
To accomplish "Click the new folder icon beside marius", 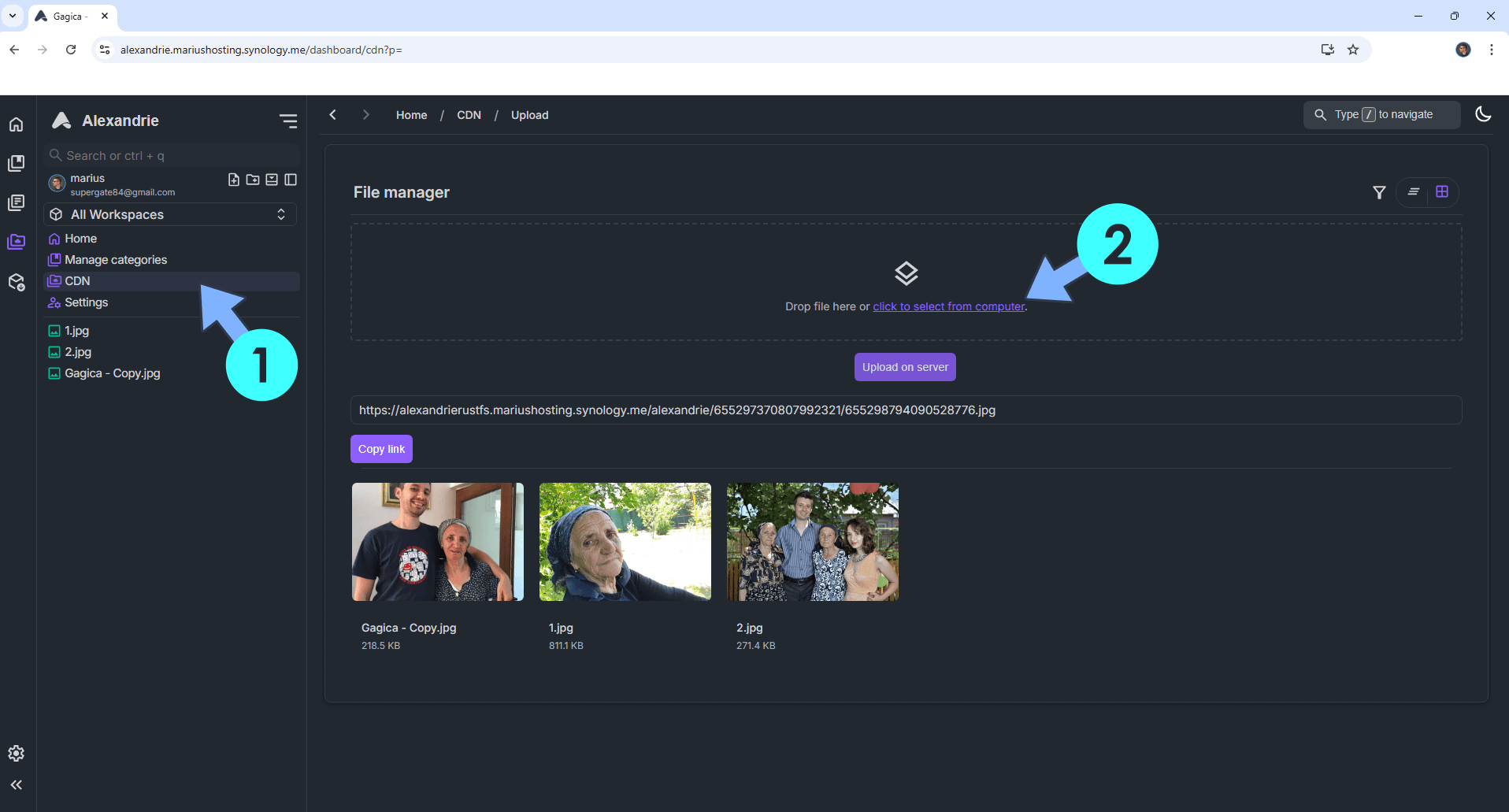I will 253,180.
